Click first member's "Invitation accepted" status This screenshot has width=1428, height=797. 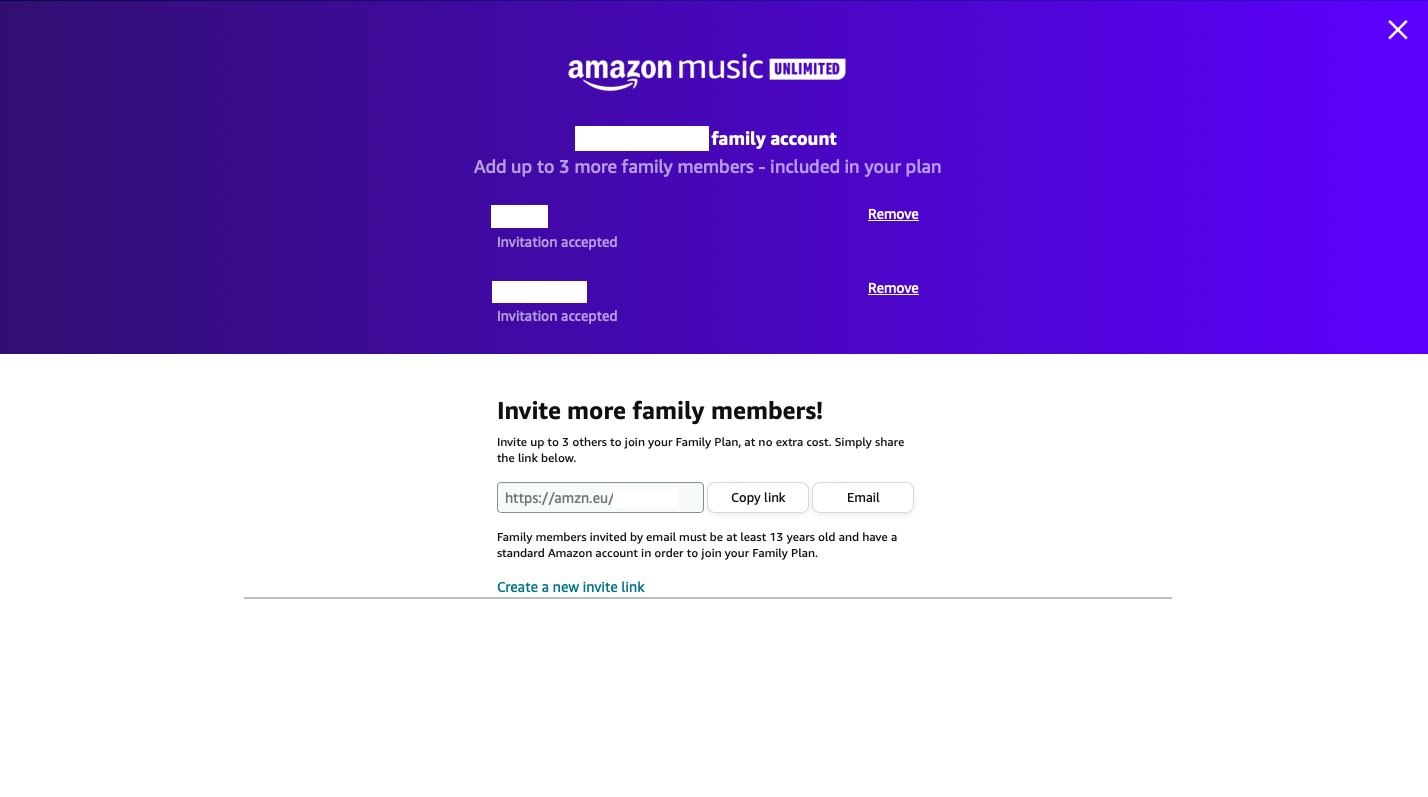[557, 242]
